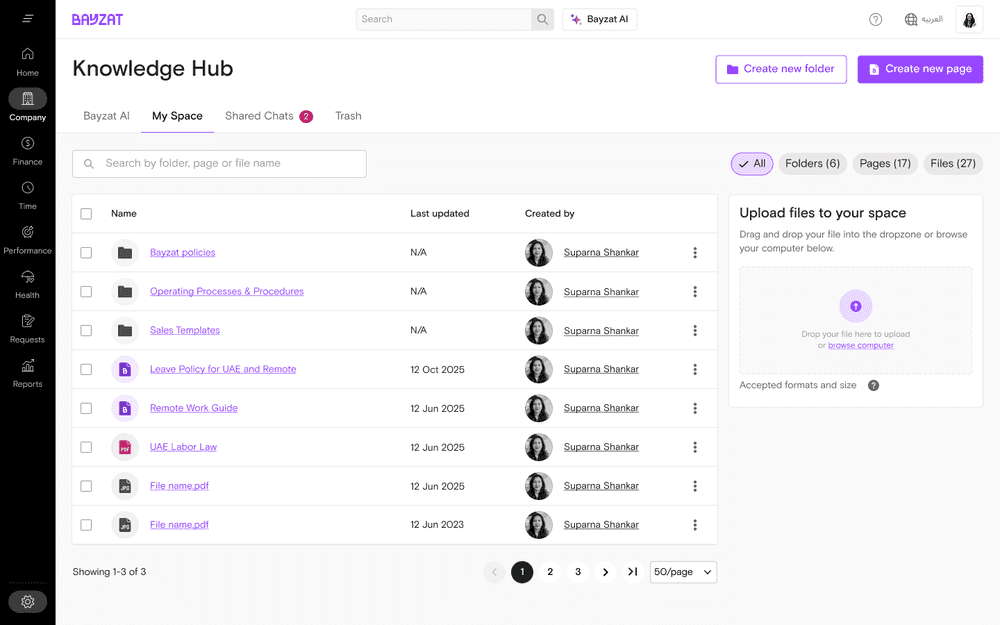The height and width of the screenshot is (625, 1000).
Task: Open the Health section in the sidebar
Action: click(x=27, y=280)
